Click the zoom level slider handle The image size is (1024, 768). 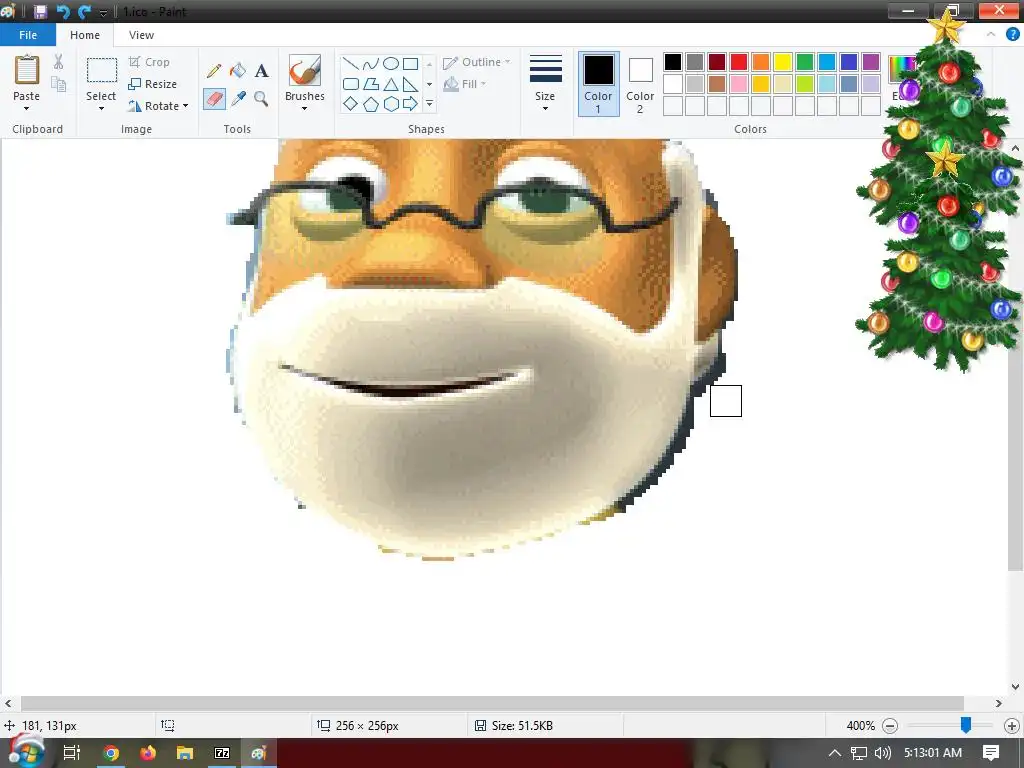tap(965, 724)
